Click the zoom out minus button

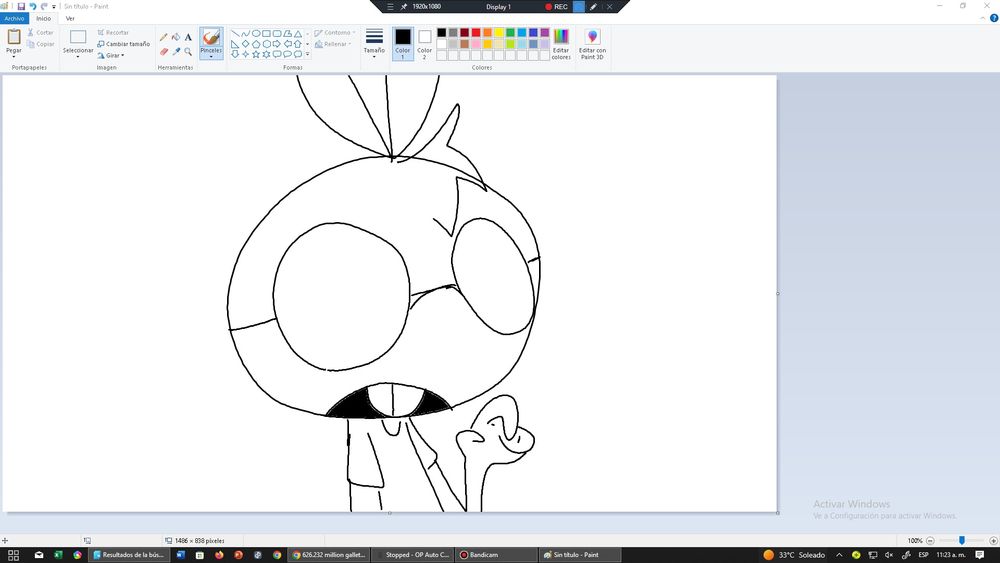[930, 541]
